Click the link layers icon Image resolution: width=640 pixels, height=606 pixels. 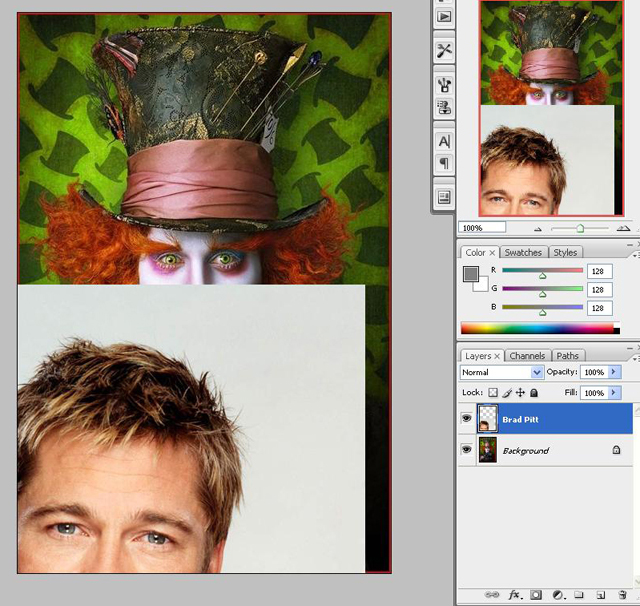coord(492,595)
